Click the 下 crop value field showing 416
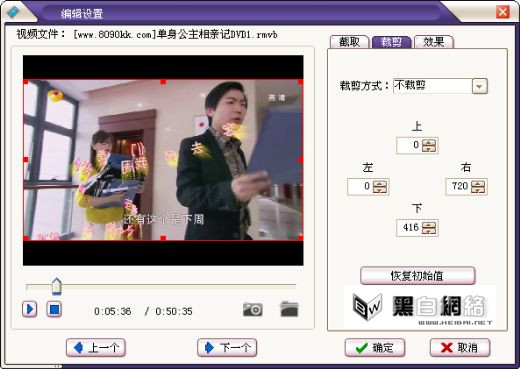Image resolution: width=520 pixels, height=369 pixels. (409, 228)
